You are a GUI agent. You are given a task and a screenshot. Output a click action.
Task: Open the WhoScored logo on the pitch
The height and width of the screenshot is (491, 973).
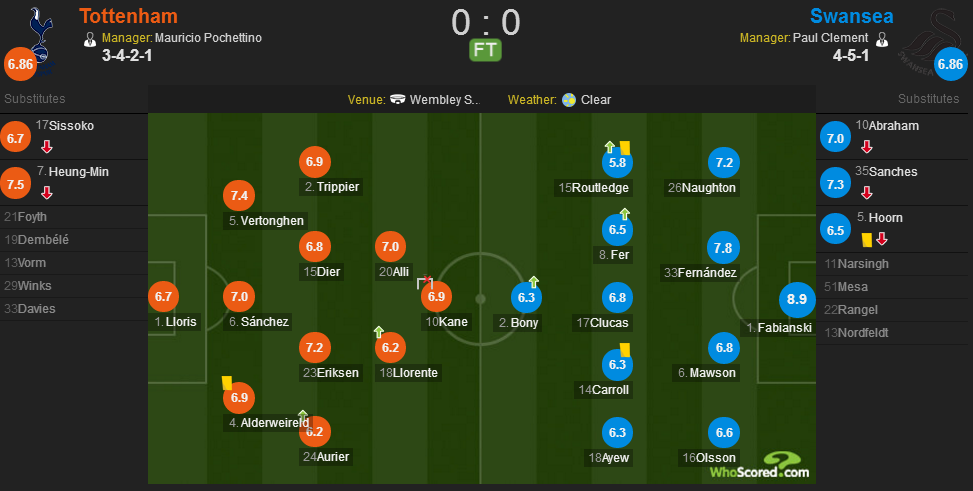click(x=758, y=465)
